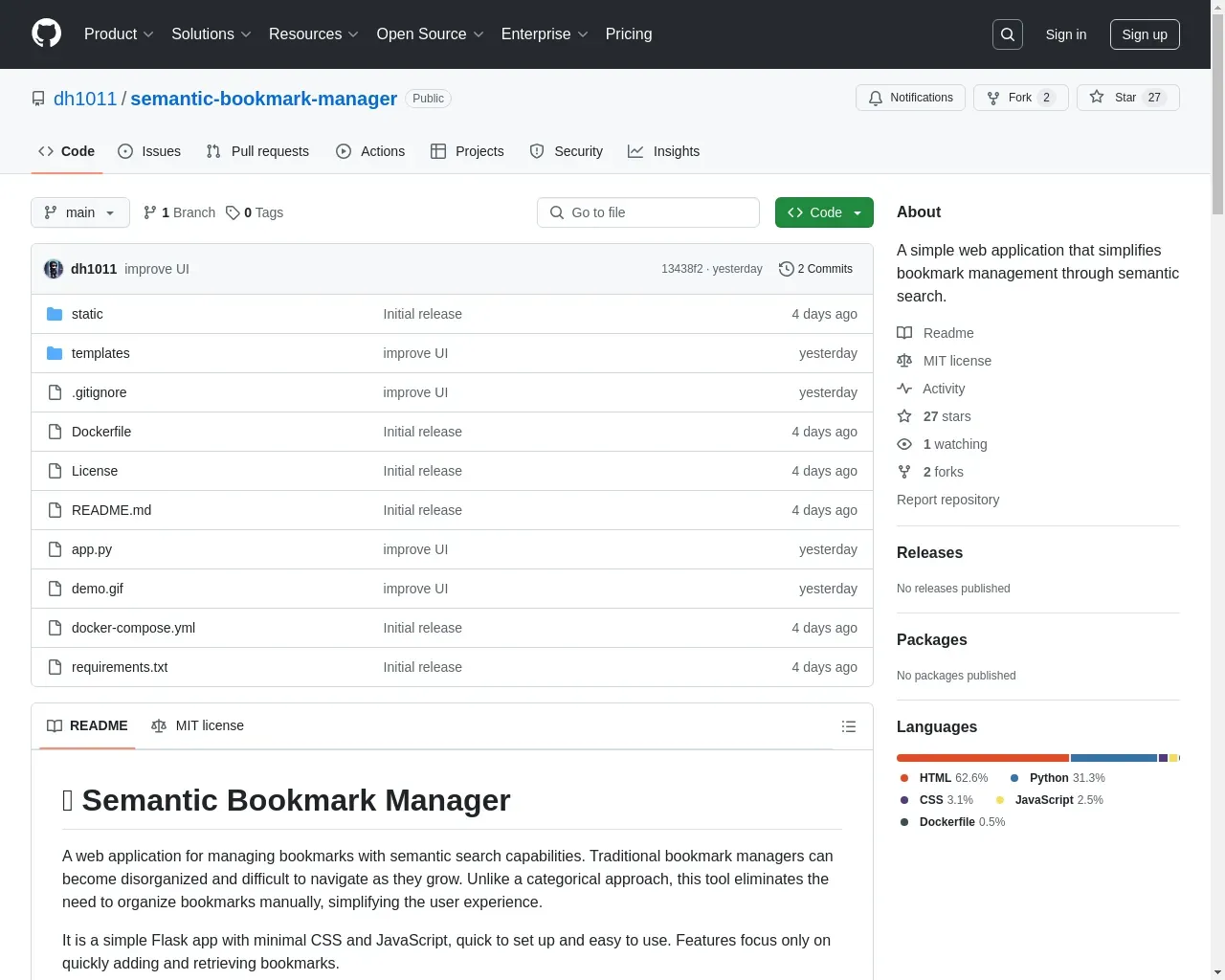Click the Sign up button
This screenshot has width=1225, height=980.
[1145, 34]
